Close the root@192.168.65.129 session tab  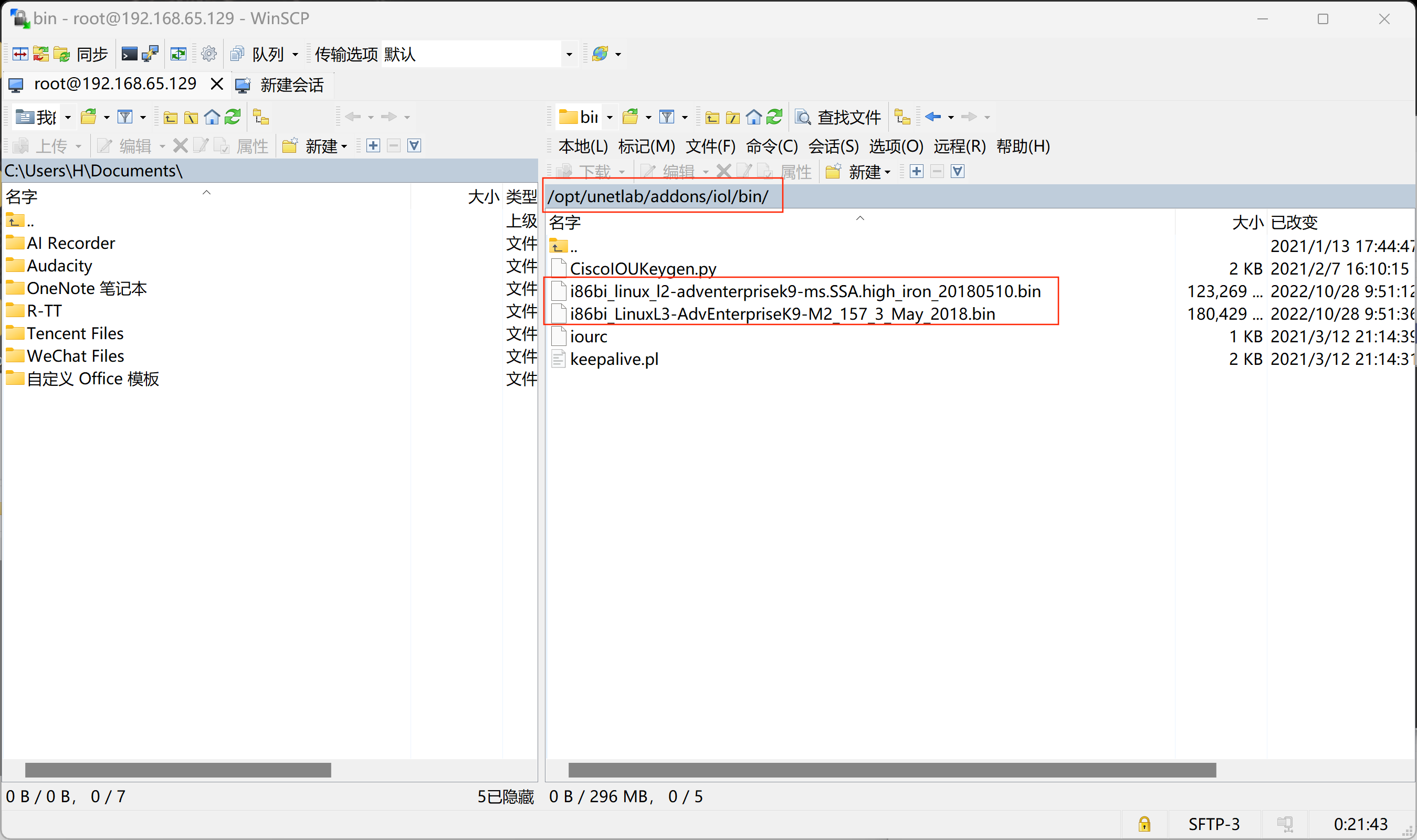tap(216, 85)
